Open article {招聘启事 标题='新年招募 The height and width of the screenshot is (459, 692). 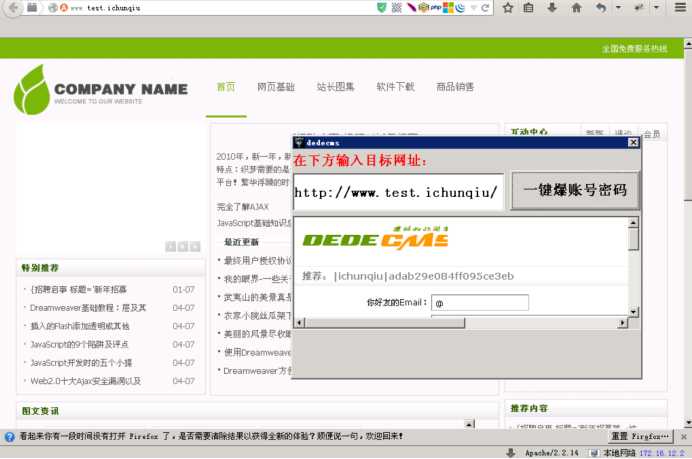click(x=79, y=290)
